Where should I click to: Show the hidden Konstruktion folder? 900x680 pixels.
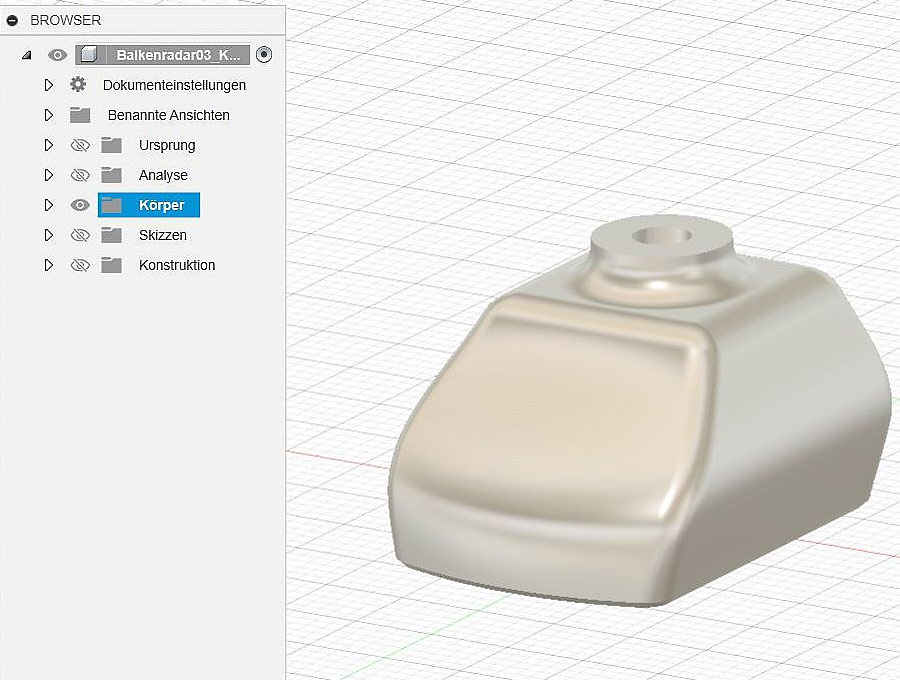coord(80,265)
